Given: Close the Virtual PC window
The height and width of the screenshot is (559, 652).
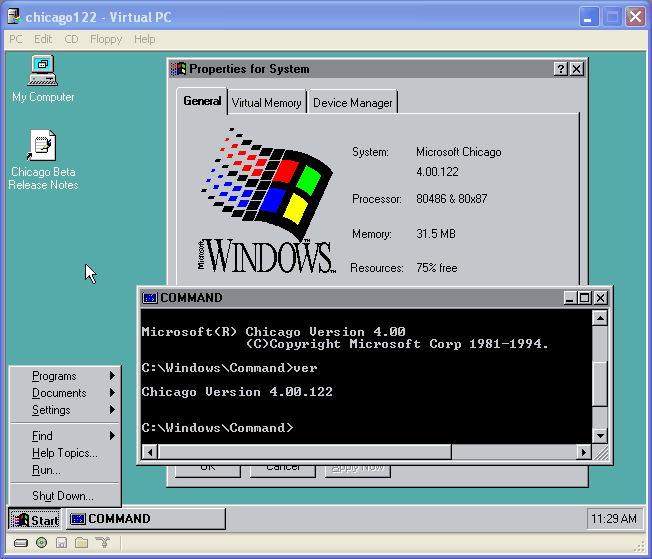Looking at the screenshot, I should point(635,17).
